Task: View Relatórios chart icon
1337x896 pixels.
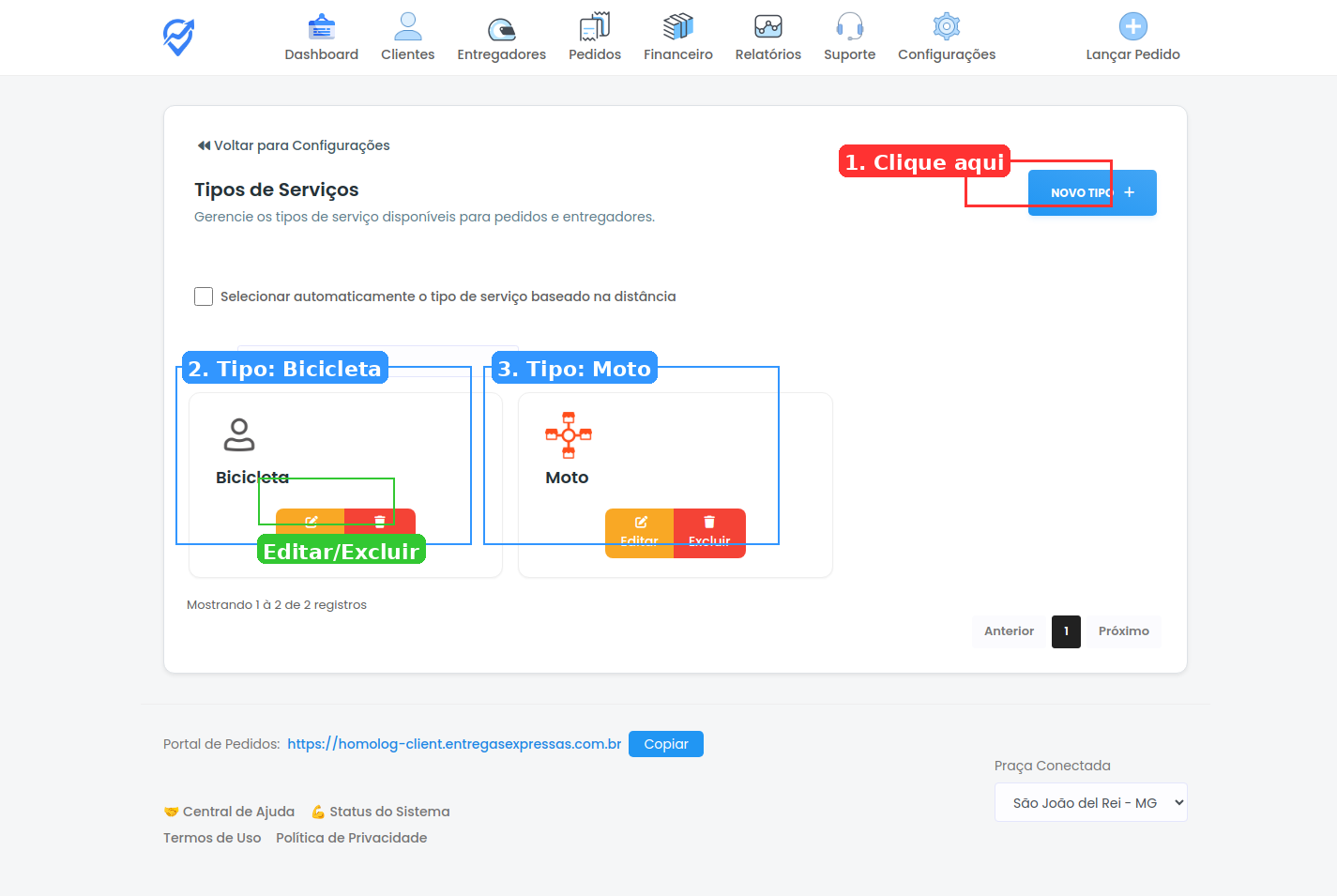Action: [x=767, y=26]
